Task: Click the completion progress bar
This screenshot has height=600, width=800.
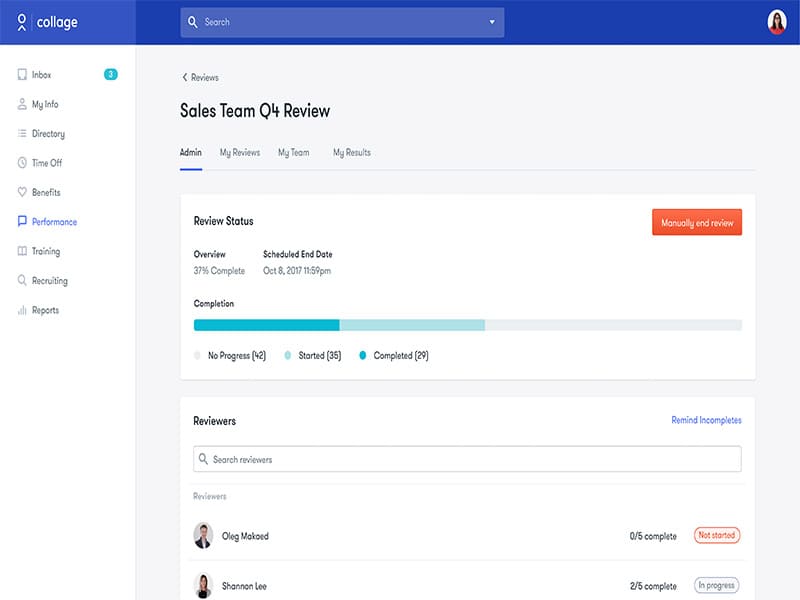Action: click(x=467, y=325)
